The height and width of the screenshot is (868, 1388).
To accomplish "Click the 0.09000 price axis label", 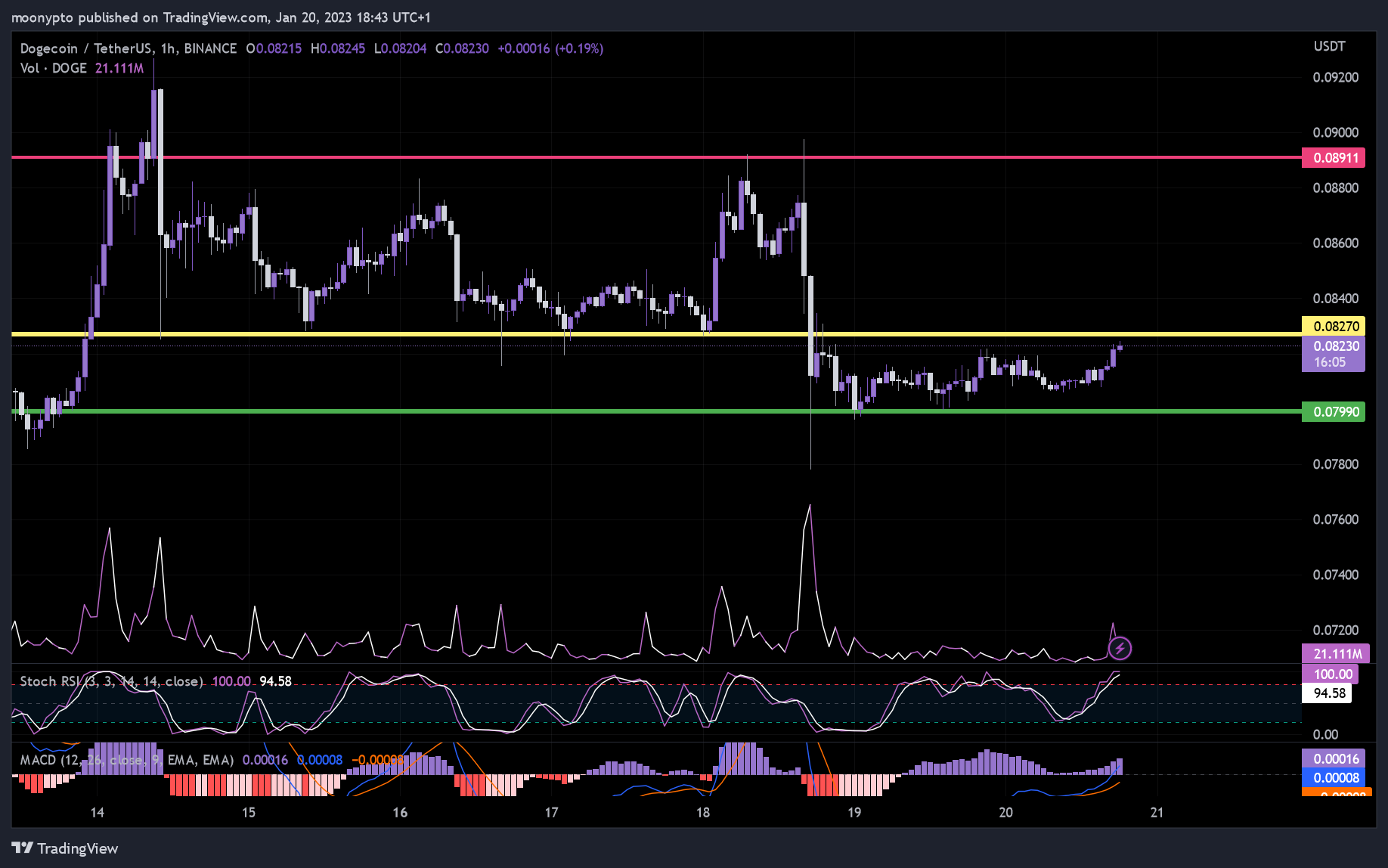I will click(x=1335, y=132).
